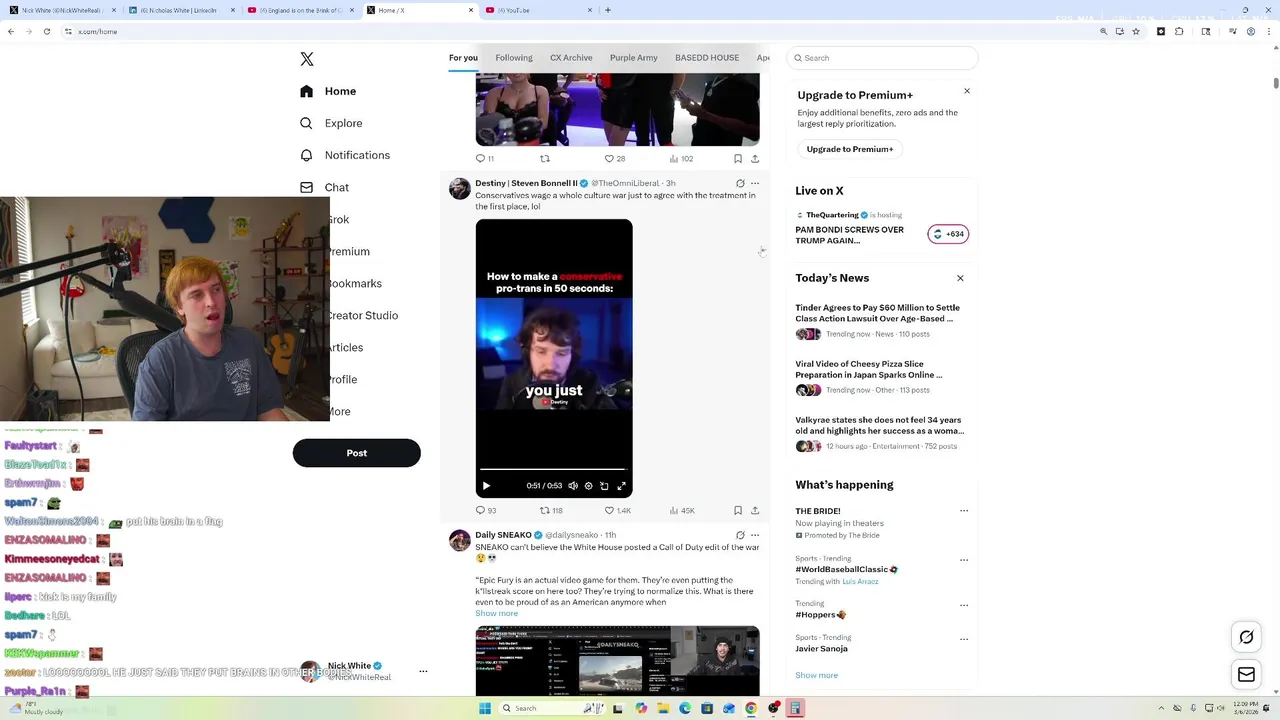This screenshot has height=720, width=1280.
Task: Open the Windows Start menu
Action: click(x=485, y=708)
